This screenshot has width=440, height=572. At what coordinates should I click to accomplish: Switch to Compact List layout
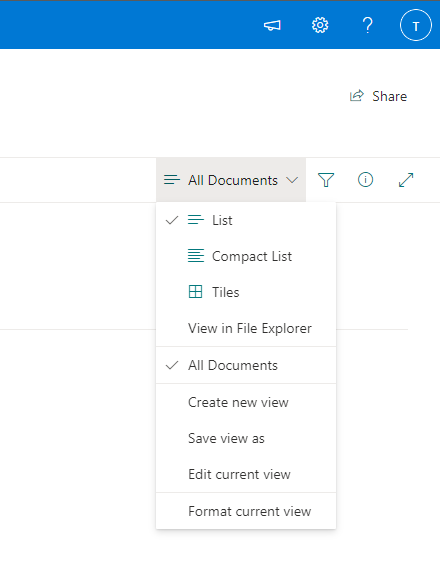point(246,256)
